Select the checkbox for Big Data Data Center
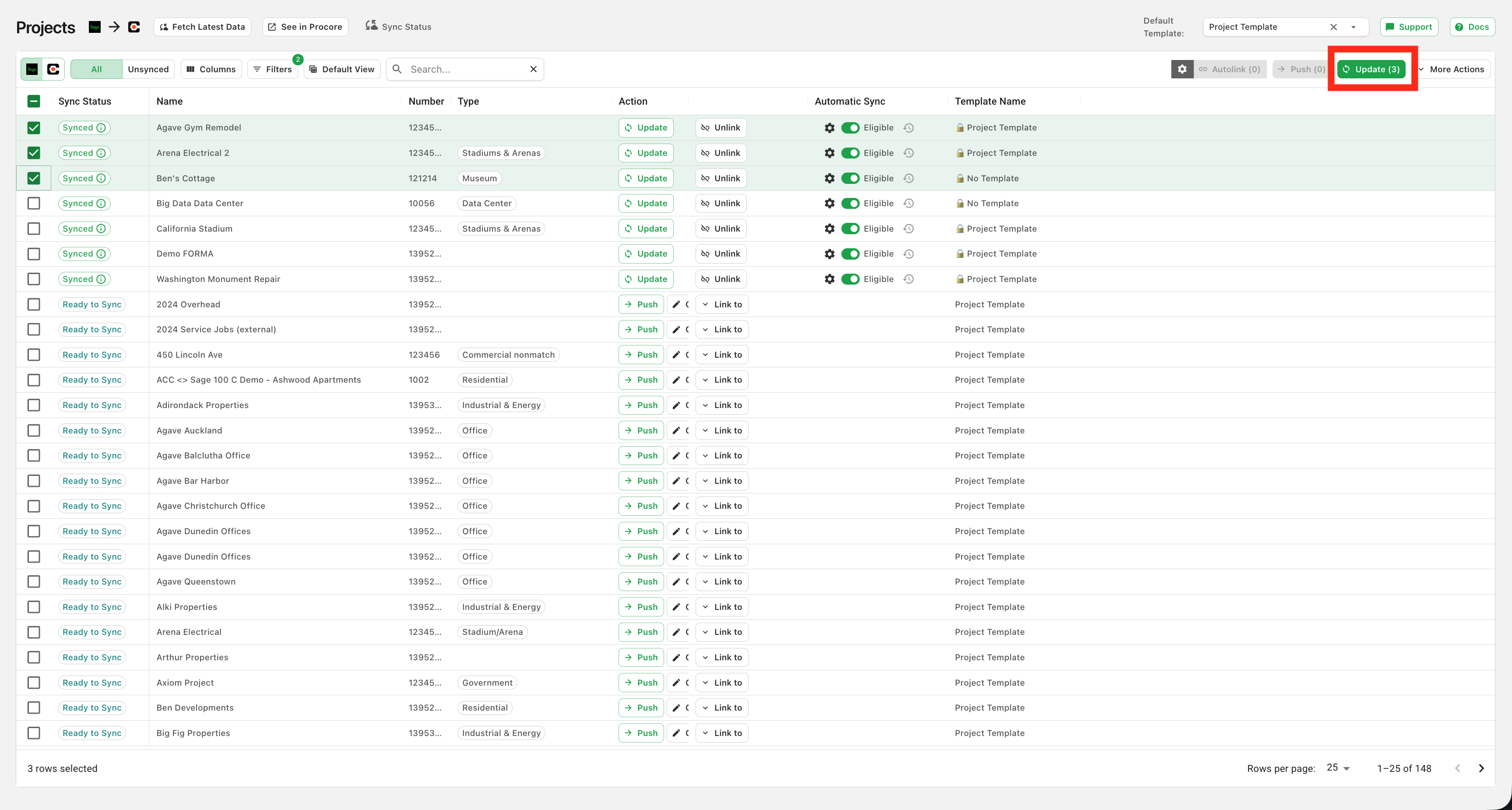The image size is (1512, 810). tap(34, 204)
